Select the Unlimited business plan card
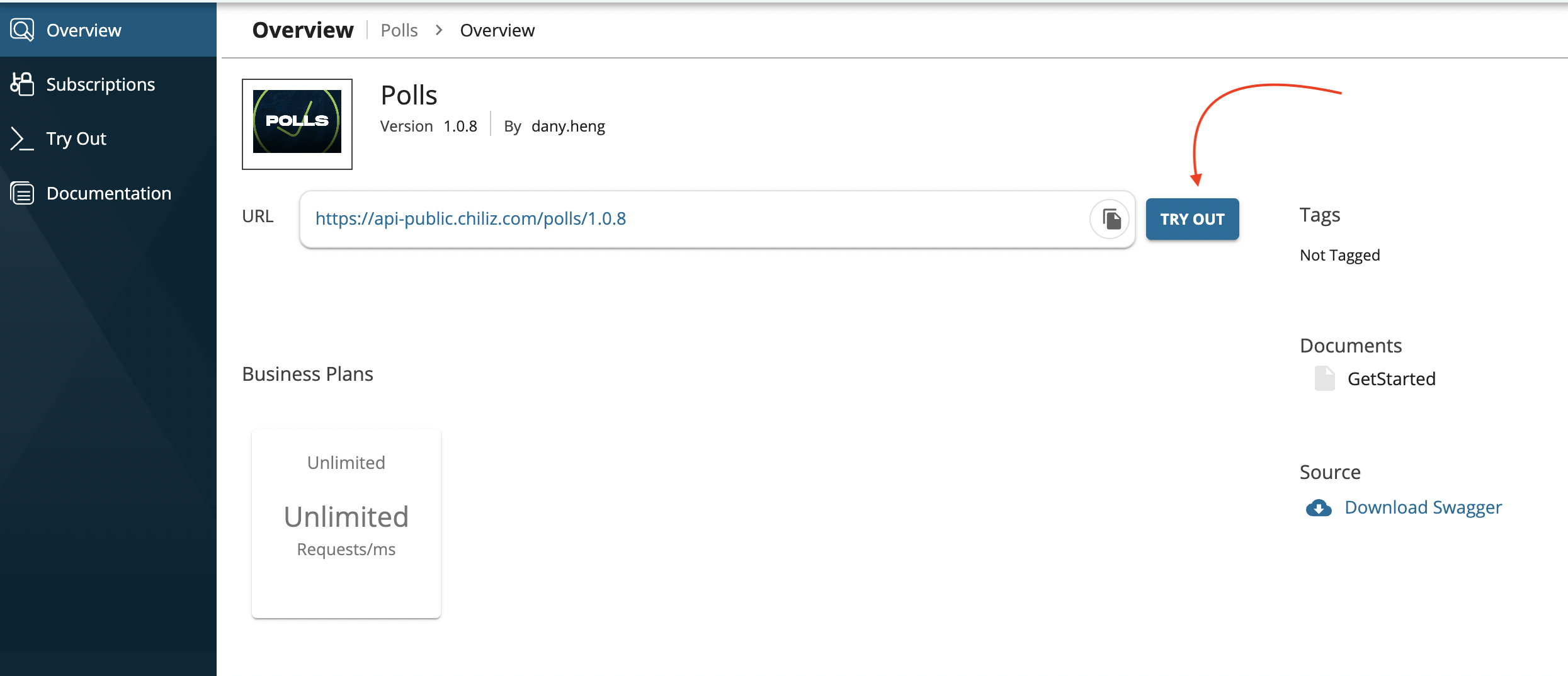This screenshot has height=676, width=1568. pyautogui.click(x=346, y=523)
